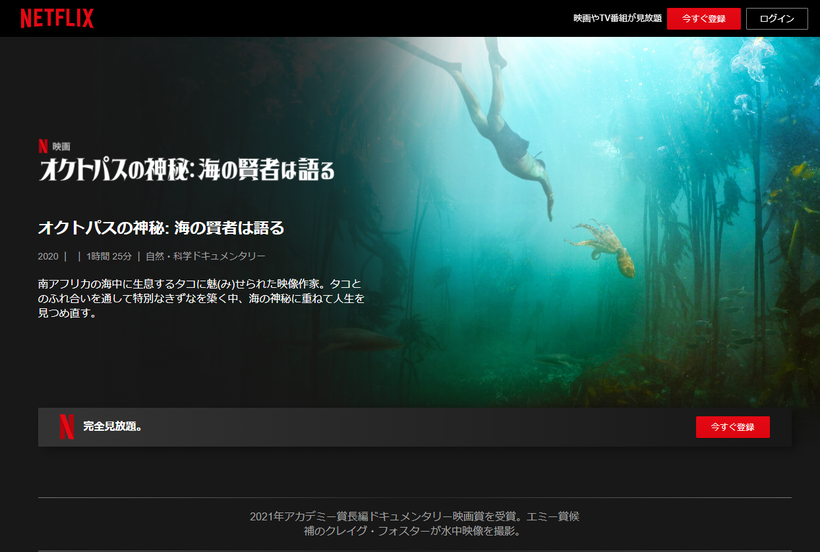Click the Netflix N icon beside 完全見放題
This screenshot has height=552, width=820.
click(66, 427)
